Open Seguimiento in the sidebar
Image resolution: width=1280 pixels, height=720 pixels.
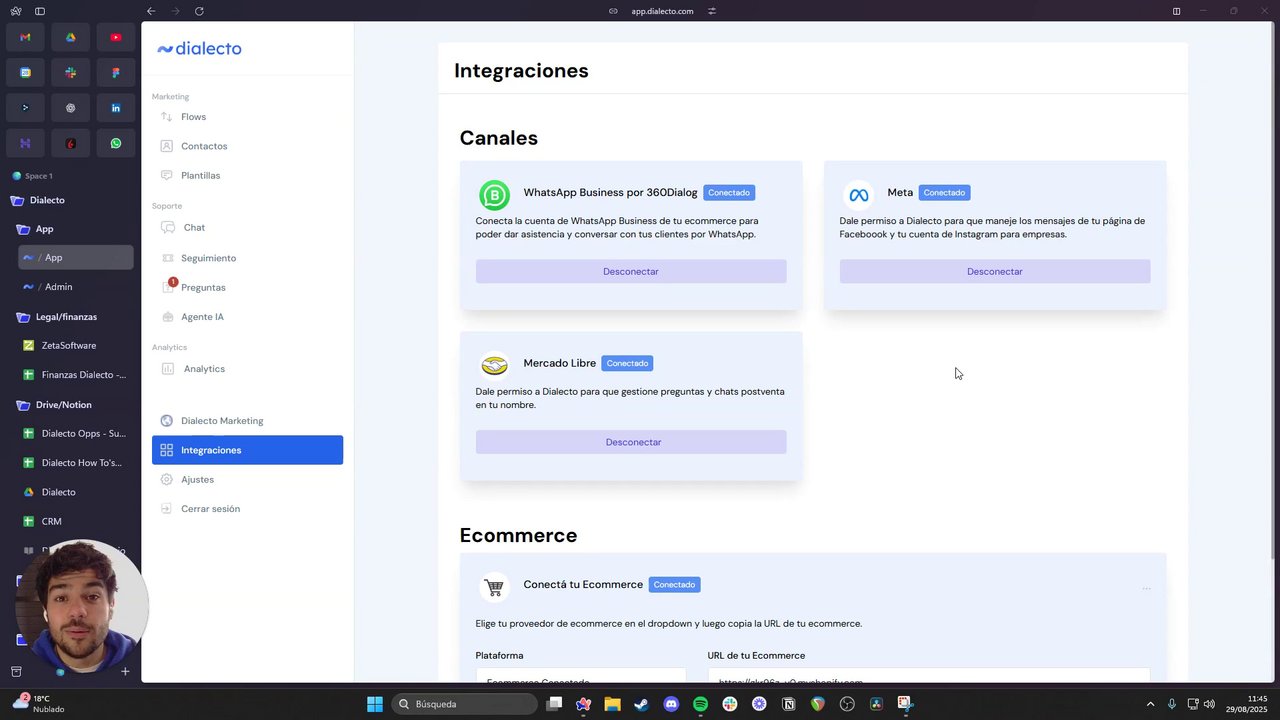point(247,258)
